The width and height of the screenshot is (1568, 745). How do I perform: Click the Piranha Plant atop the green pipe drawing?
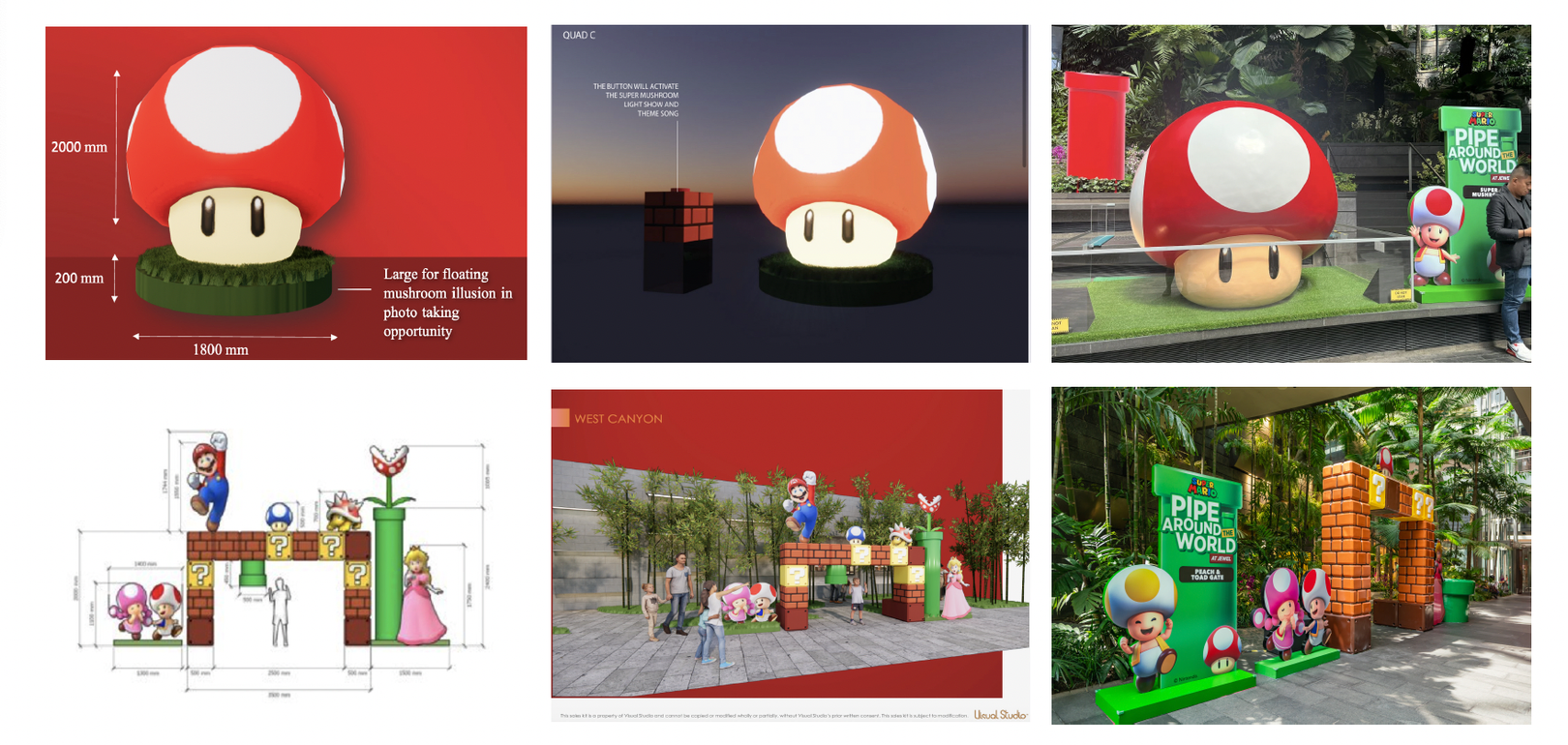tap(389, 475)
